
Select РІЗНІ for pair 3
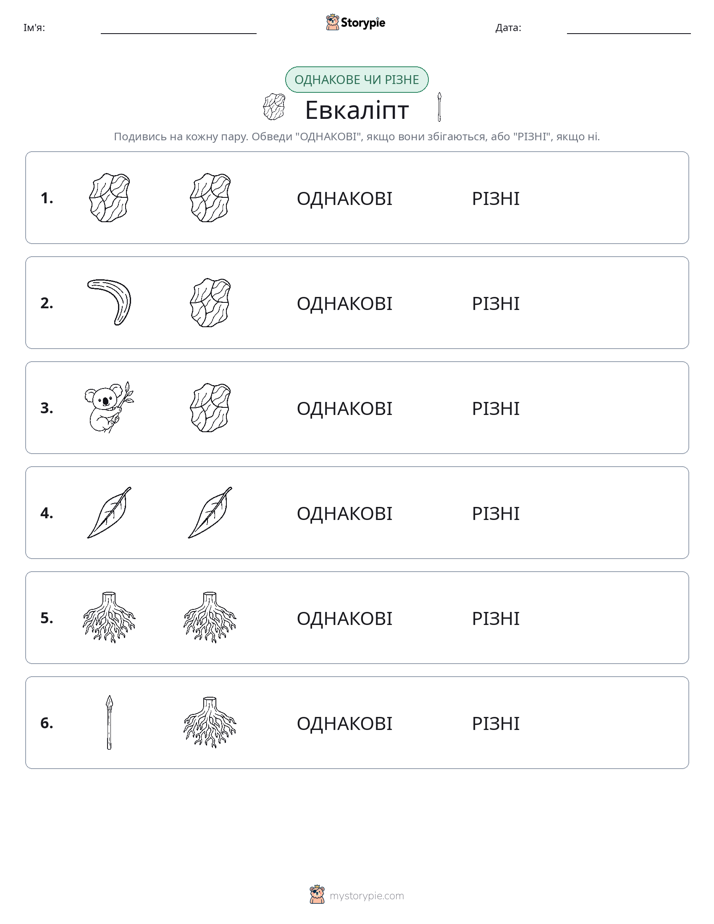pyautogui.click(x=495, y=408)
